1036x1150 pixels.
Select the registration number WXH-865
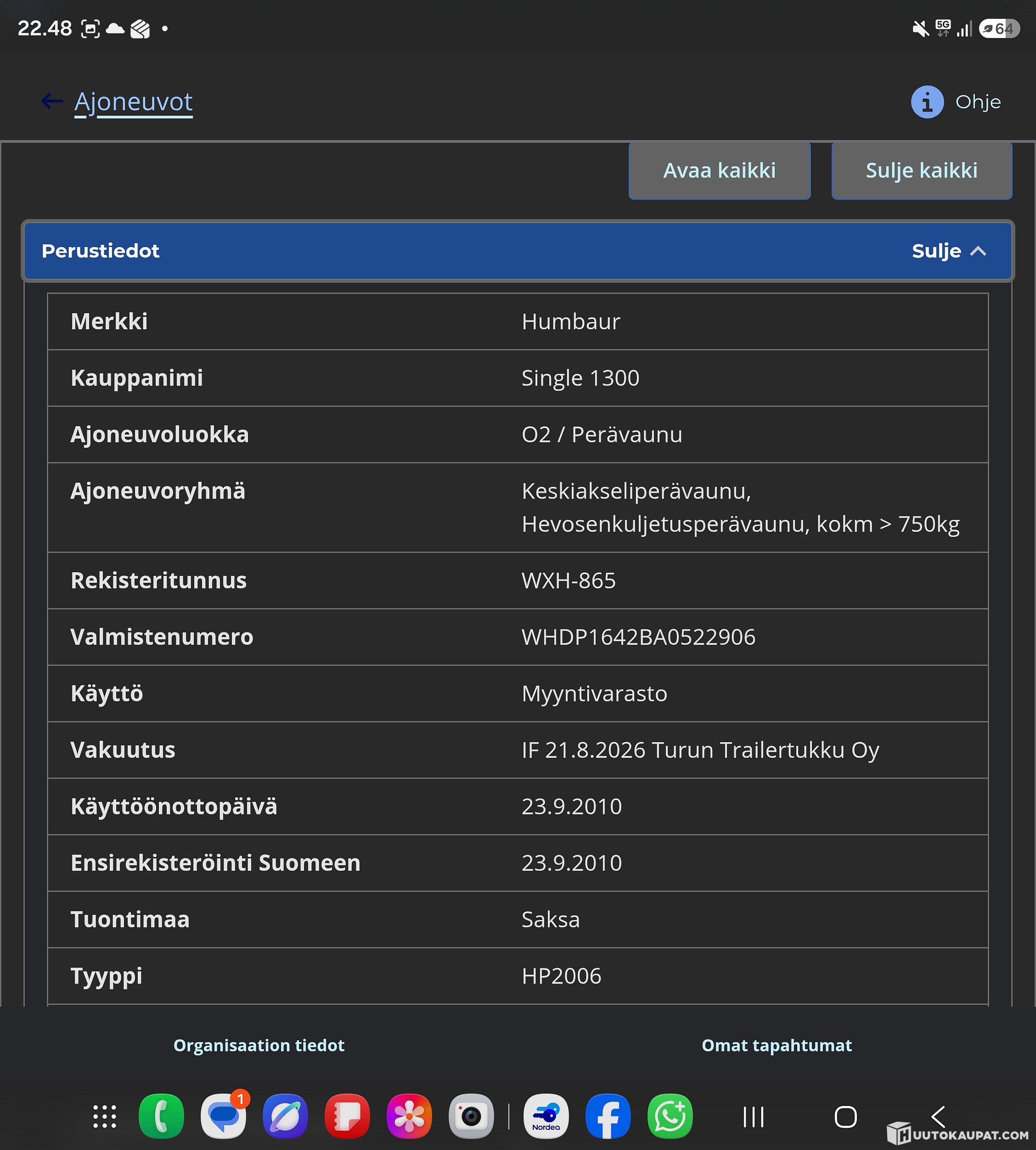[x=569, y=581]
